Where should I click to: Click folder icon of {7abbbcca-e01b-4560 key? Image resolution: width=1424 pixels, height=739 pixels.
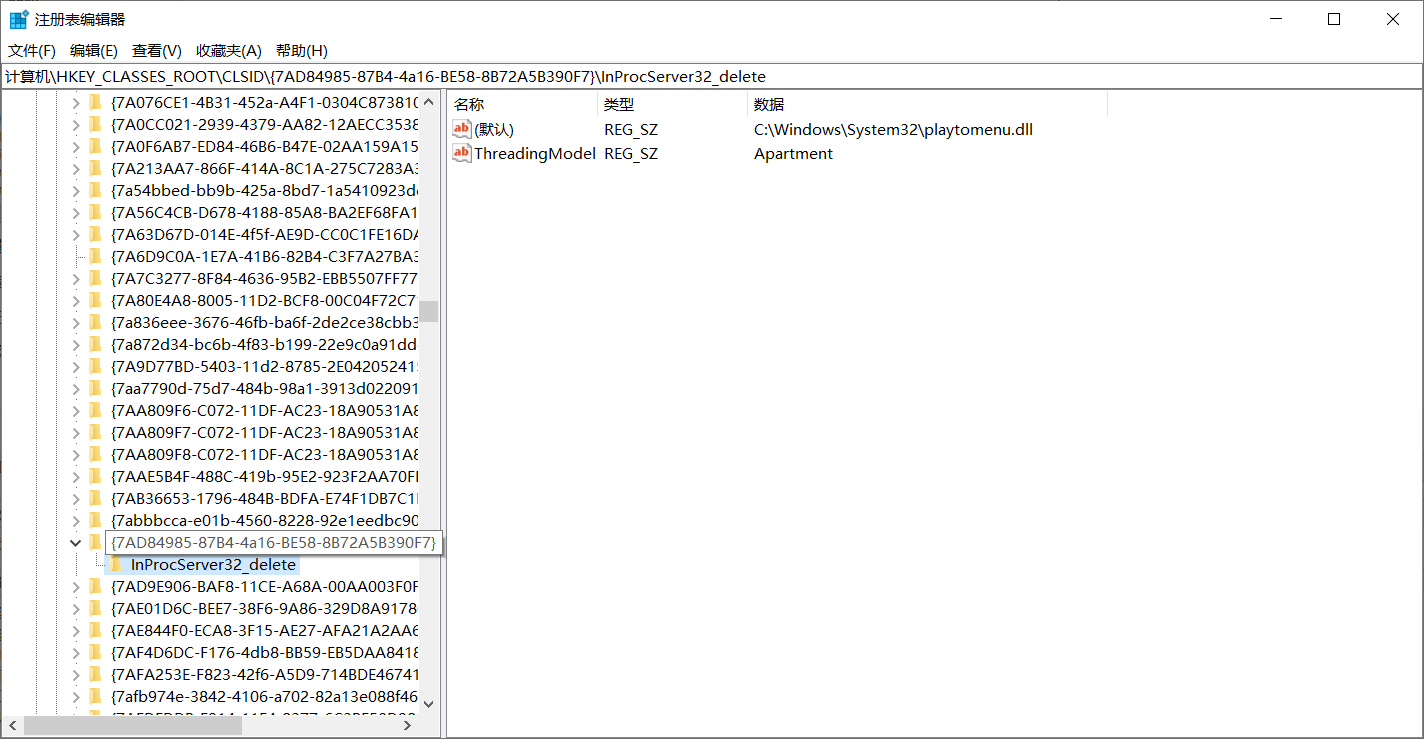[x=96, y=520]
